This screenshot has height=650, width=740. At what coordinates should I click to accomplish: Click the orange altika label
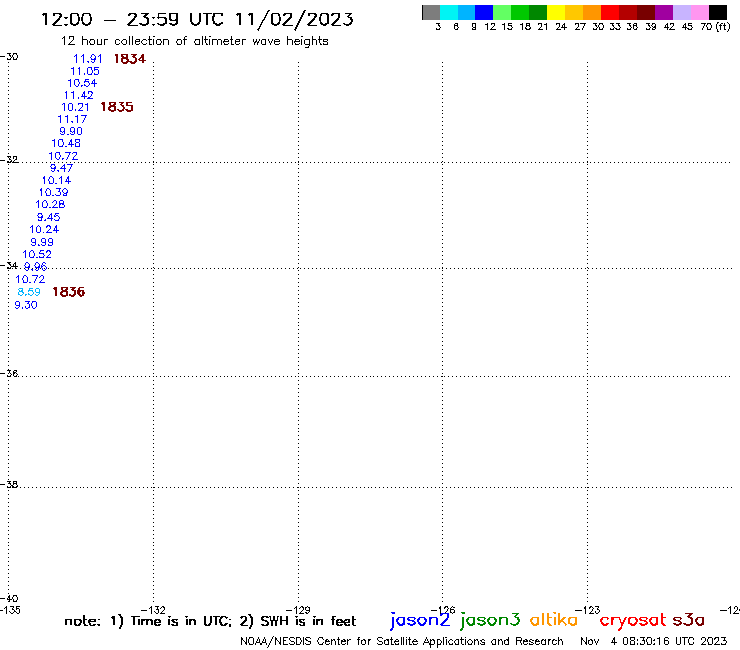[x=554, y=620]
